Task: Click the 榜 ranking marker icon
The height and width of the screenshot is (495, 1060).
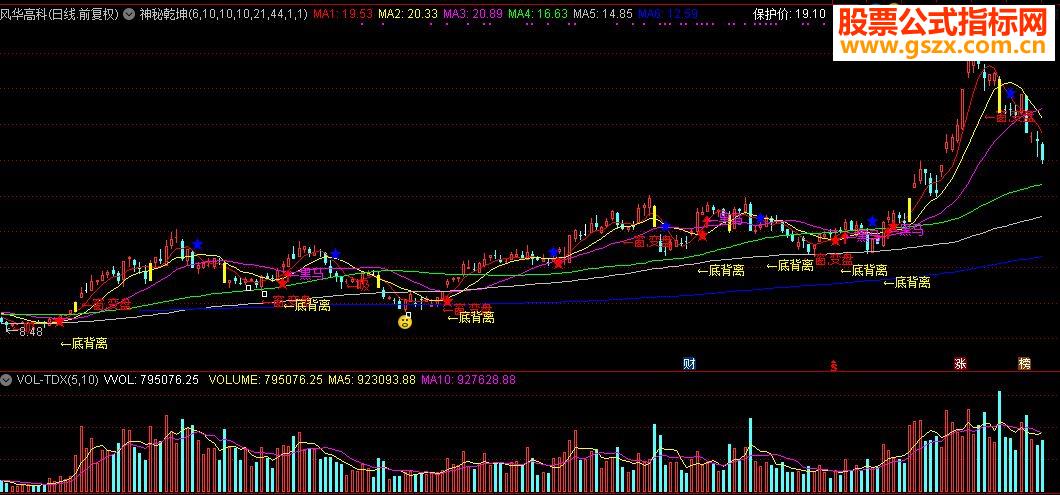Action: [1025, 364]
